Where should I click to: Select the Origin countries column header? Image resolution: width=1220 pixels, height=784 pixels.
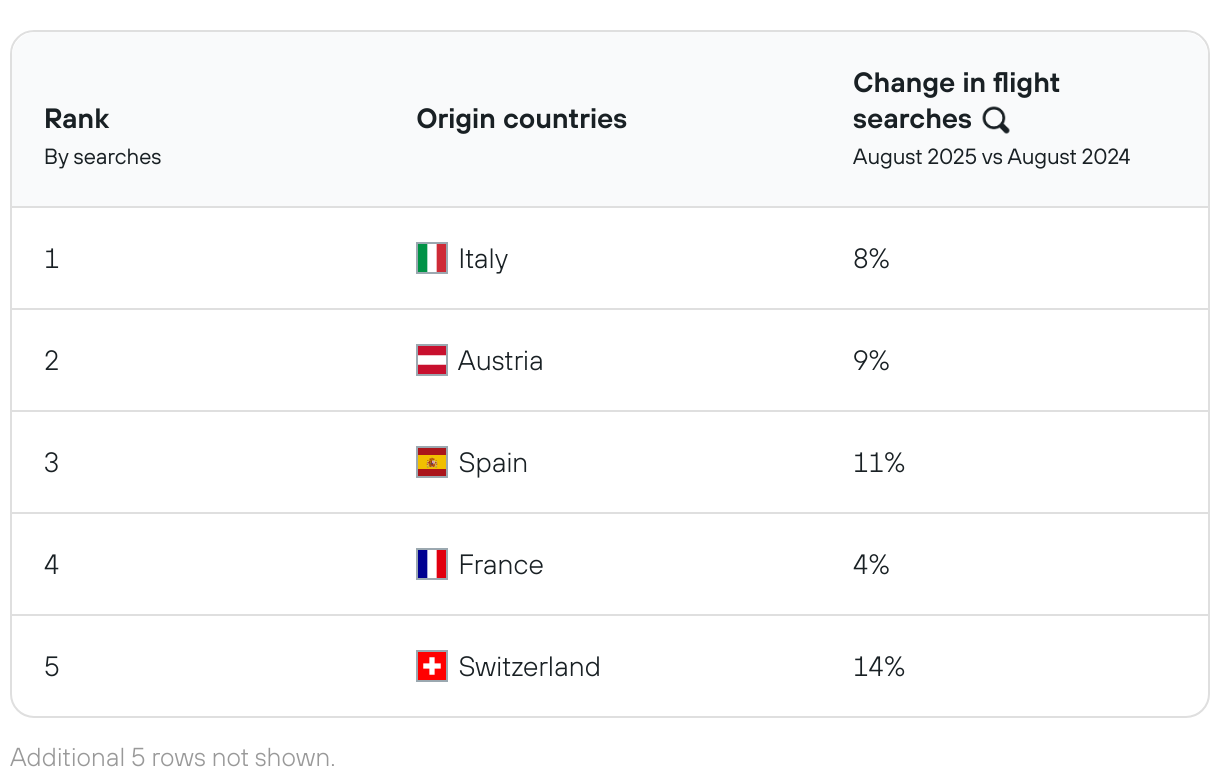[522, 119]
